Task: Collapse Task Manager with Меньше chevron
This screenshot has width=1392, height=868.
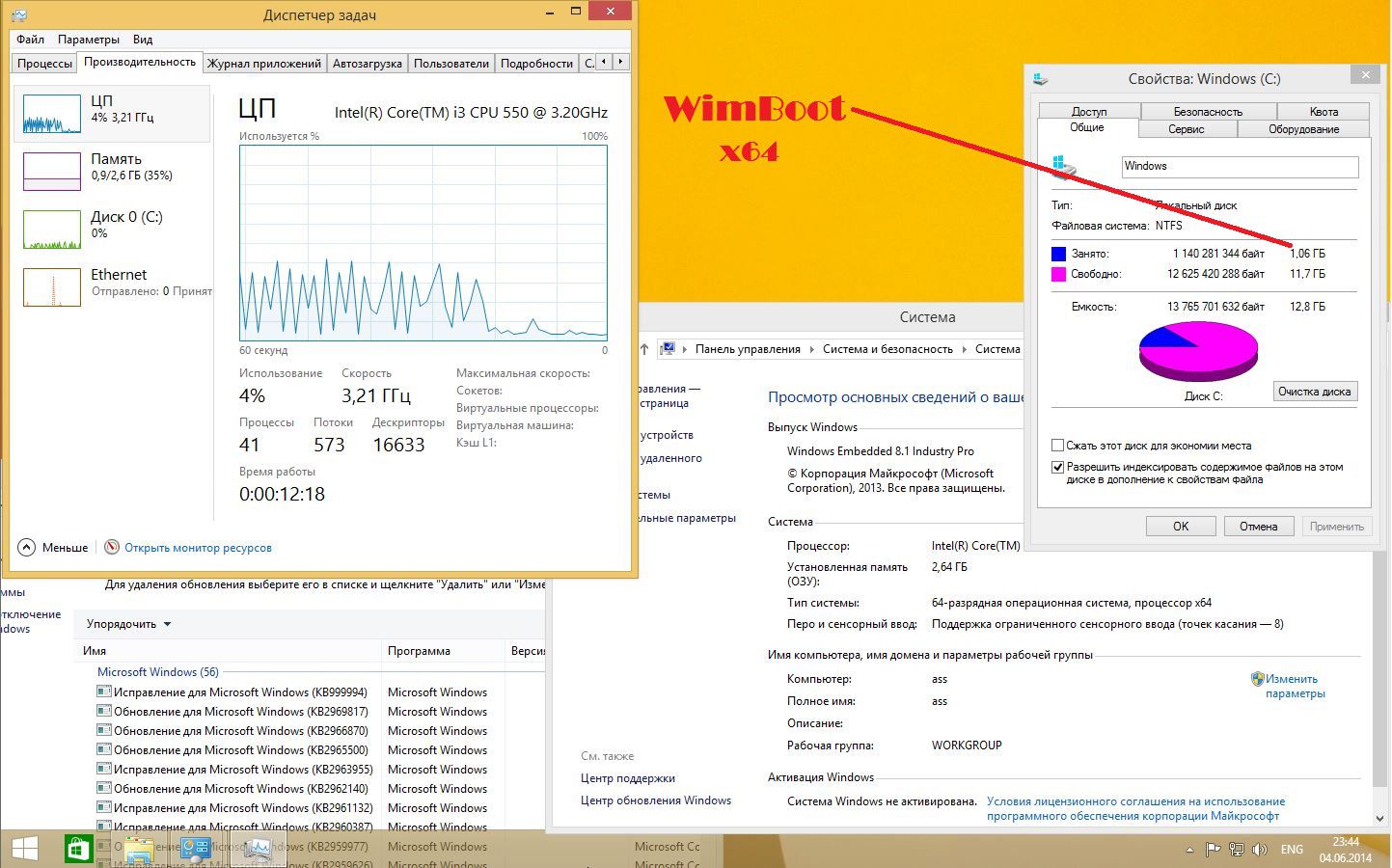Action: 26,547
